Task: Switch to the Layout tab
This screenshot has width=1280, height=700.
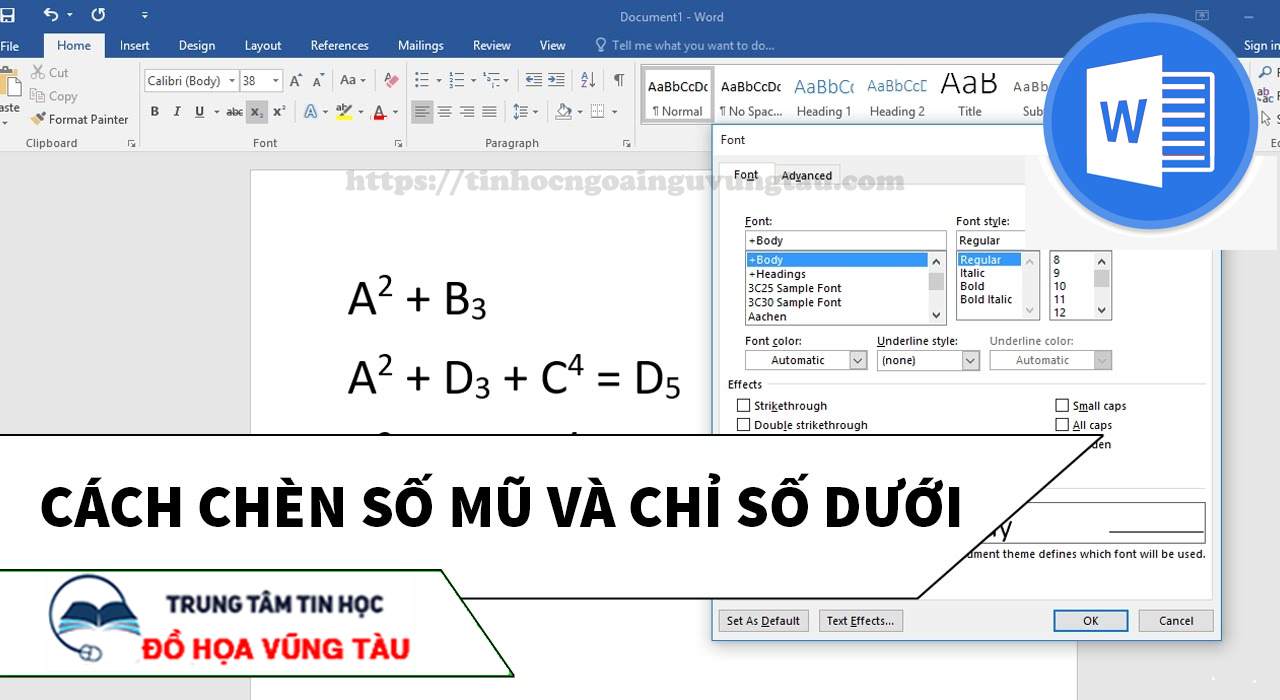Action: point(263,45)
